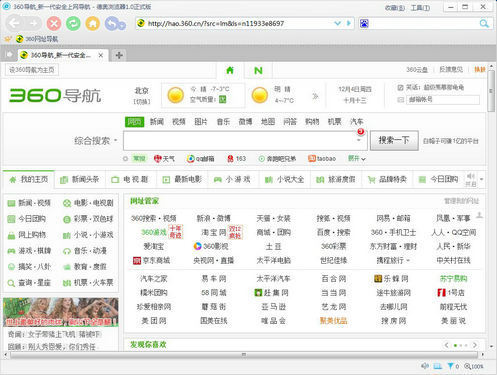
Task: Open new tab with plus button
Action: (119, 55)
